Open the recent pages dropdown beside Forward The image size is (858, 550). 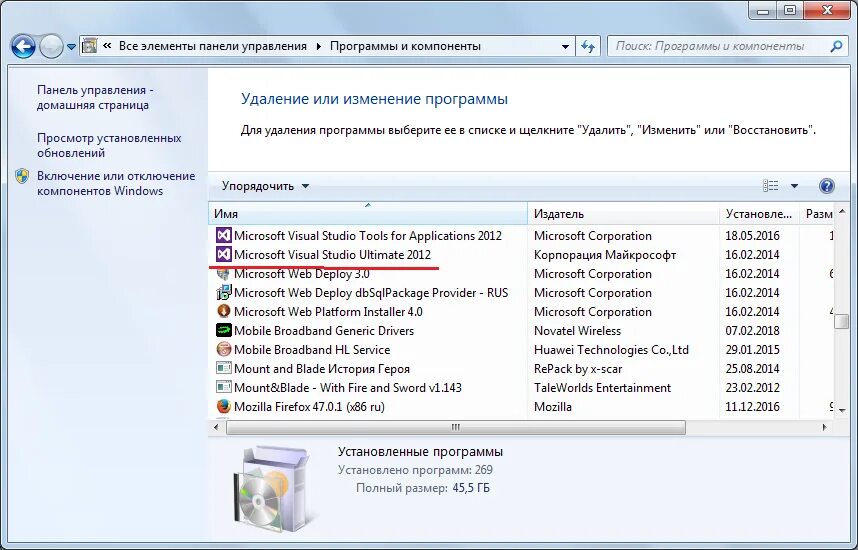click(71, 47)
